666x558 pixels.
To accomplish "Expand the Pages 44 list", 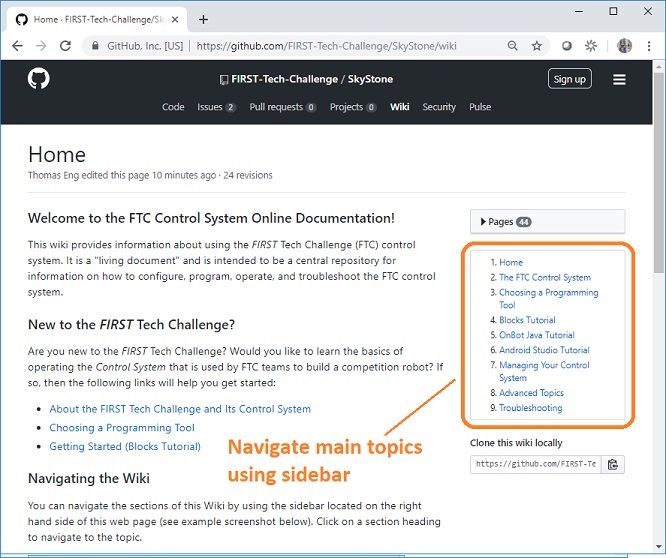I will click(x=547, y=221).
